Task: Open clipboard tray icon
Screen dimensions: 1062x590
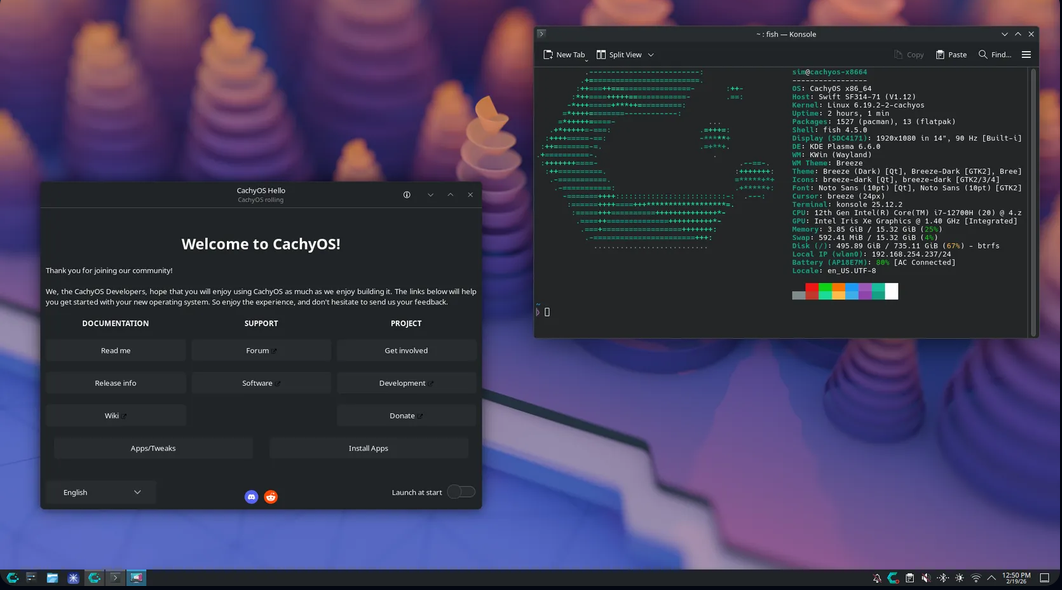Action: coord(910,578)
